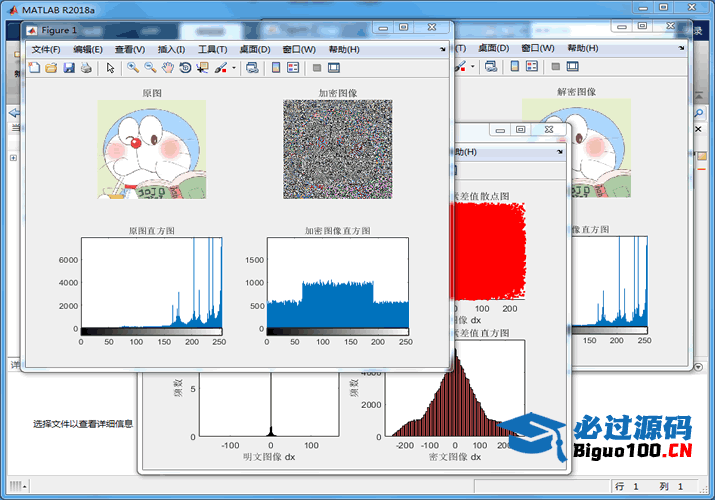Viewport: 715px width, 500px height.
Task: Click the Link Plot icon in Figure 1
Action: coord(252,68)
